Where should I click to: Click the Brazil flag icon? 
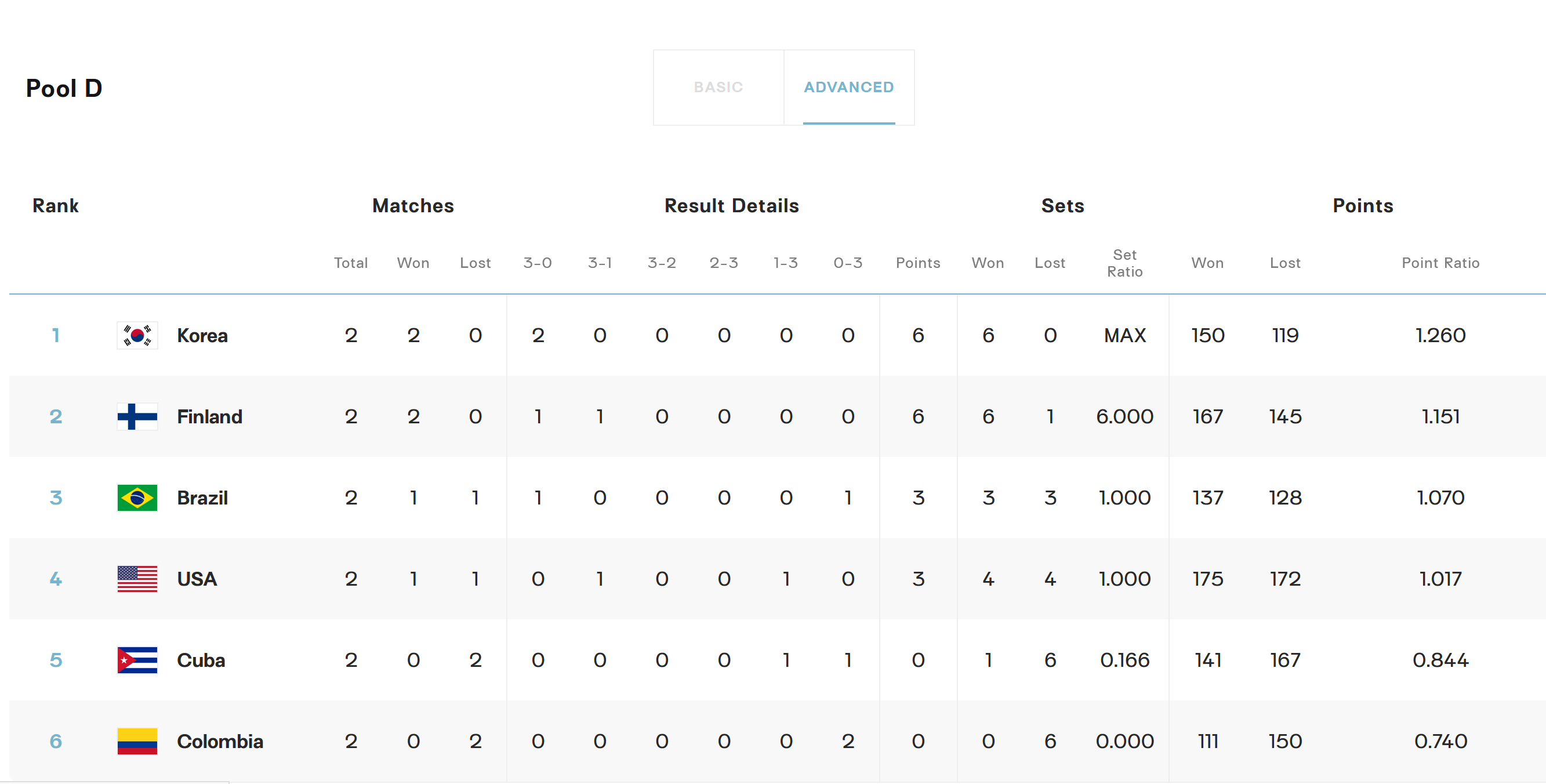click(x=137, y=497)
